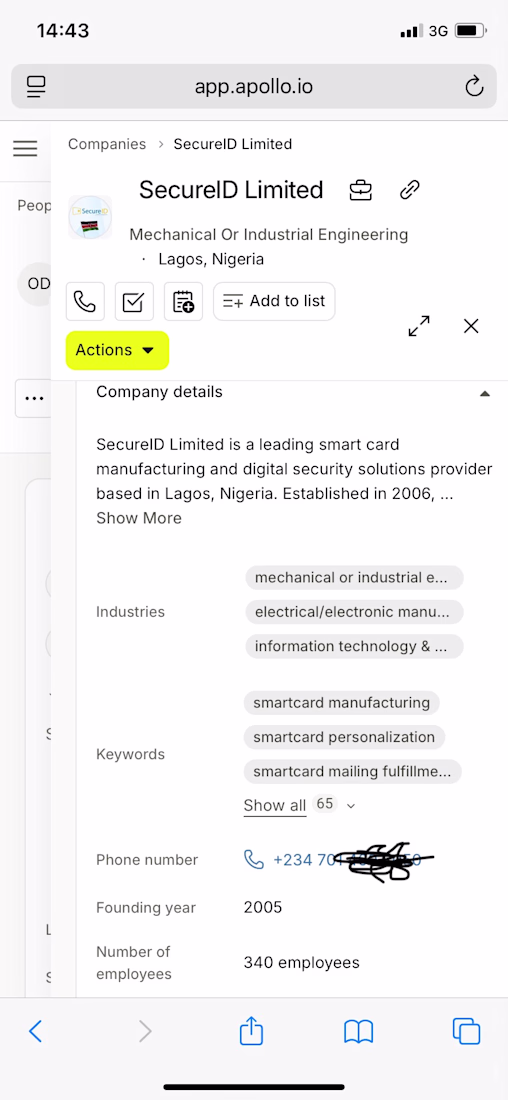The image size is (508, 1100).
Task: Go to Companies breadcrumb
Action: [x=107, y=145]
